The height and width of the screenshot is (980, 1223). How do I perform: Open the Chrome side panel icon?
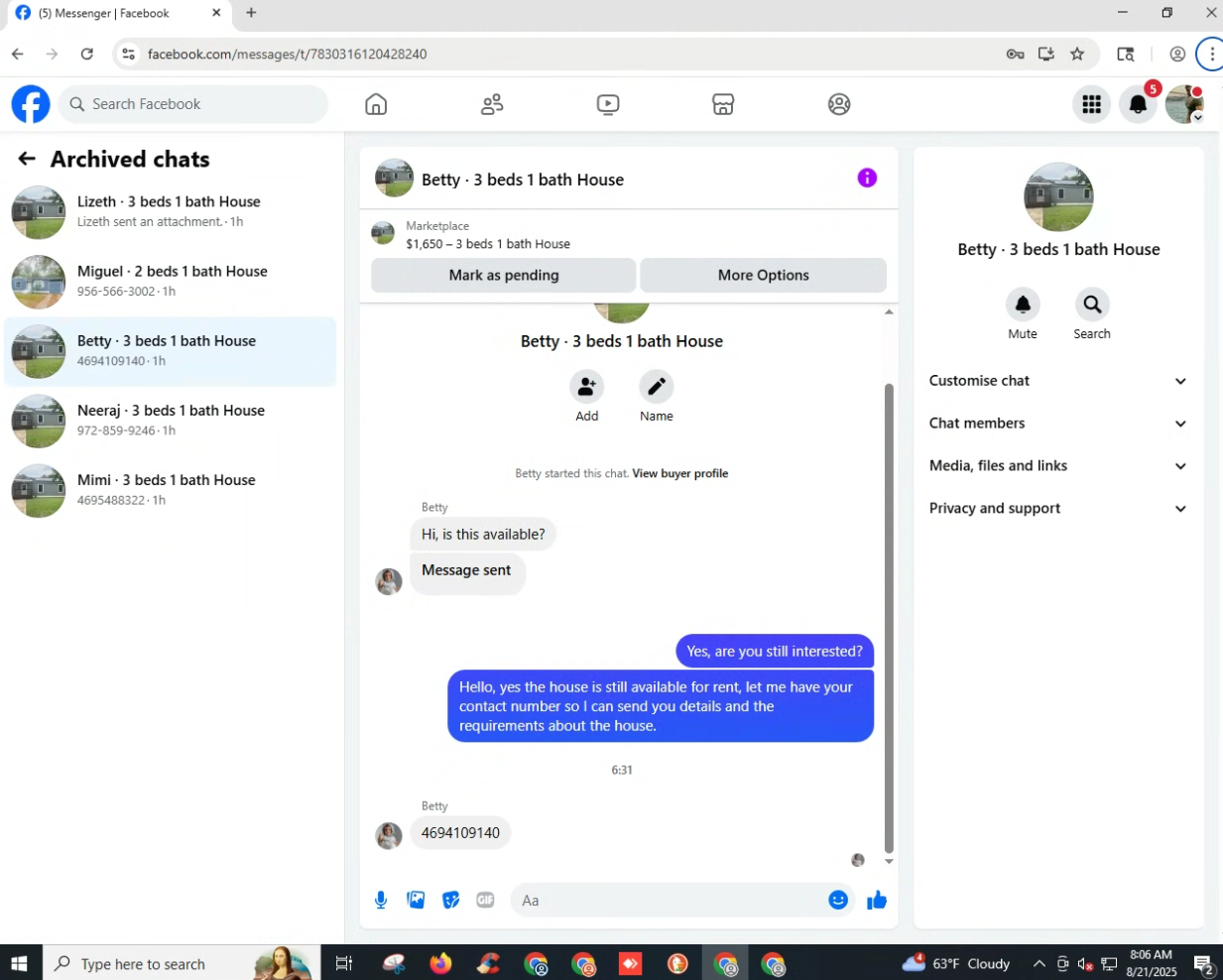click(x=1125, y=55)
